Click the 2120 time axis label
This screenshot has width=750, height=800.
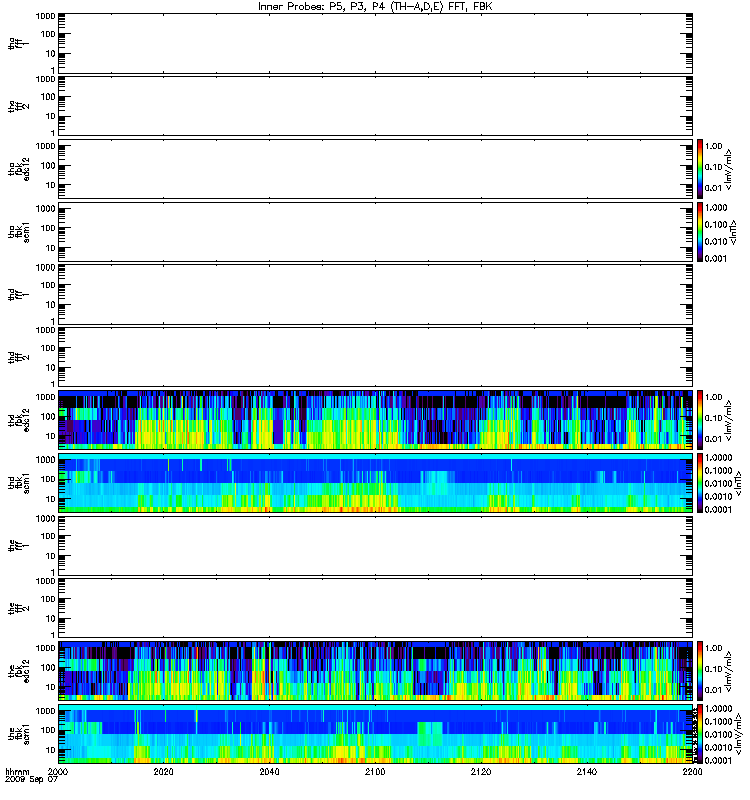[481, 771]
